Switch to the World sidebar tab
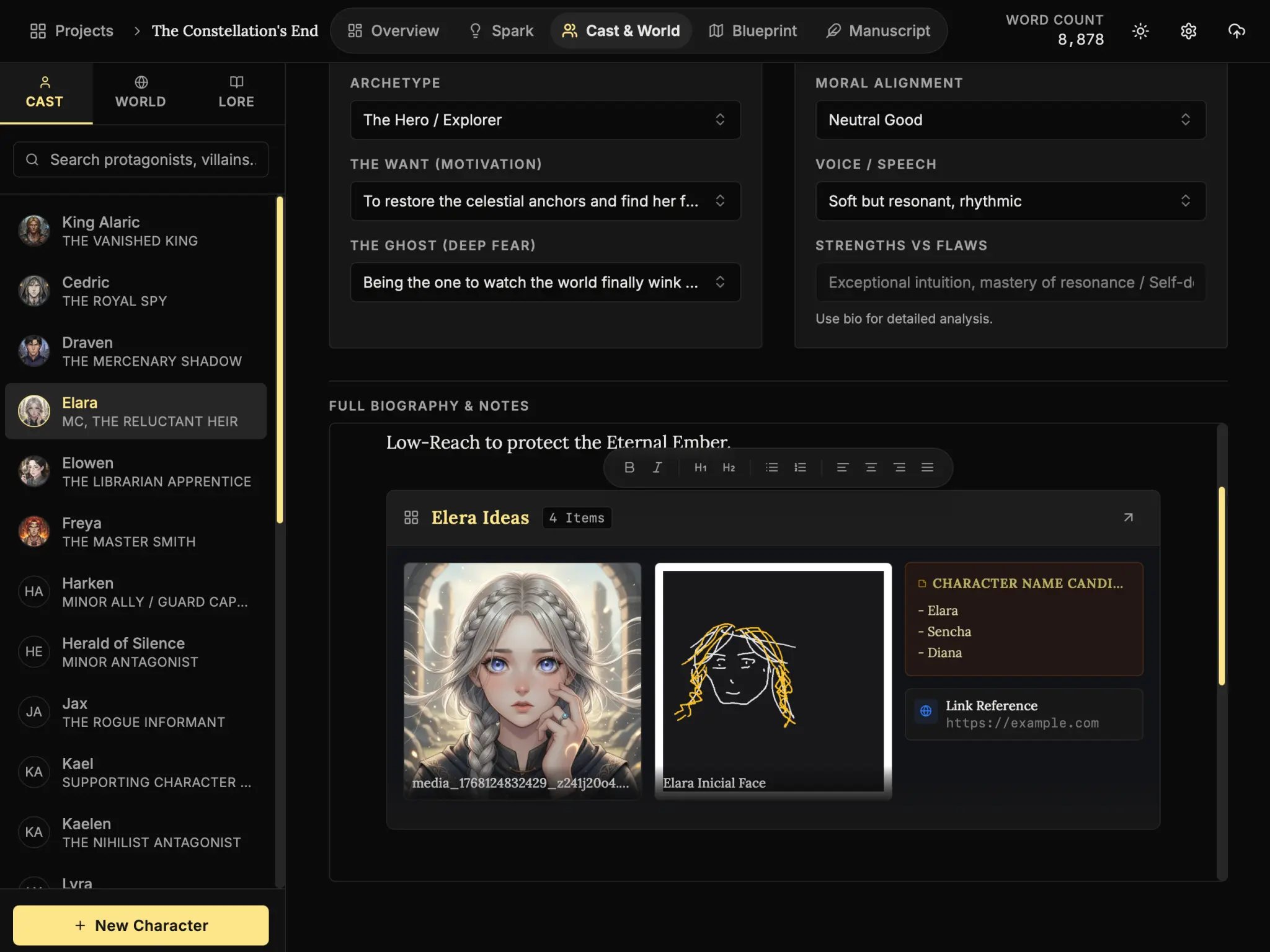The width and height of the screenshot is (1270, 952). coord(141,93)
